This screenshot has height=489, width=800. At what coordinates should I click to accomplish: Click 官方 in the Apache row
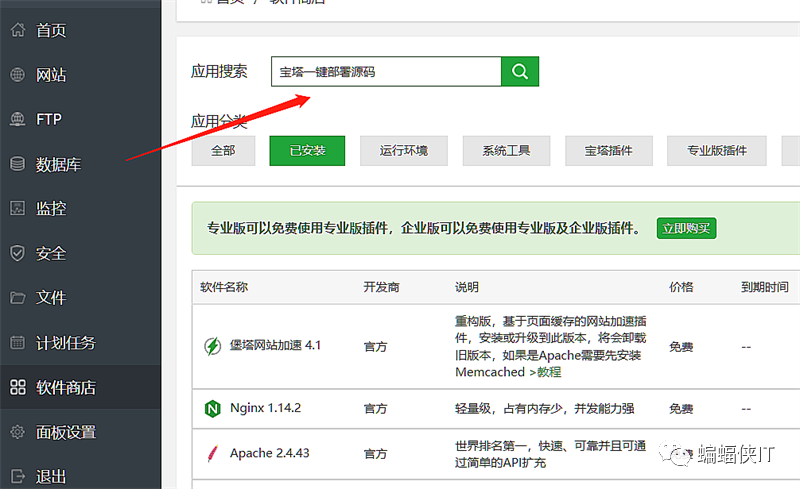point(376,453)
